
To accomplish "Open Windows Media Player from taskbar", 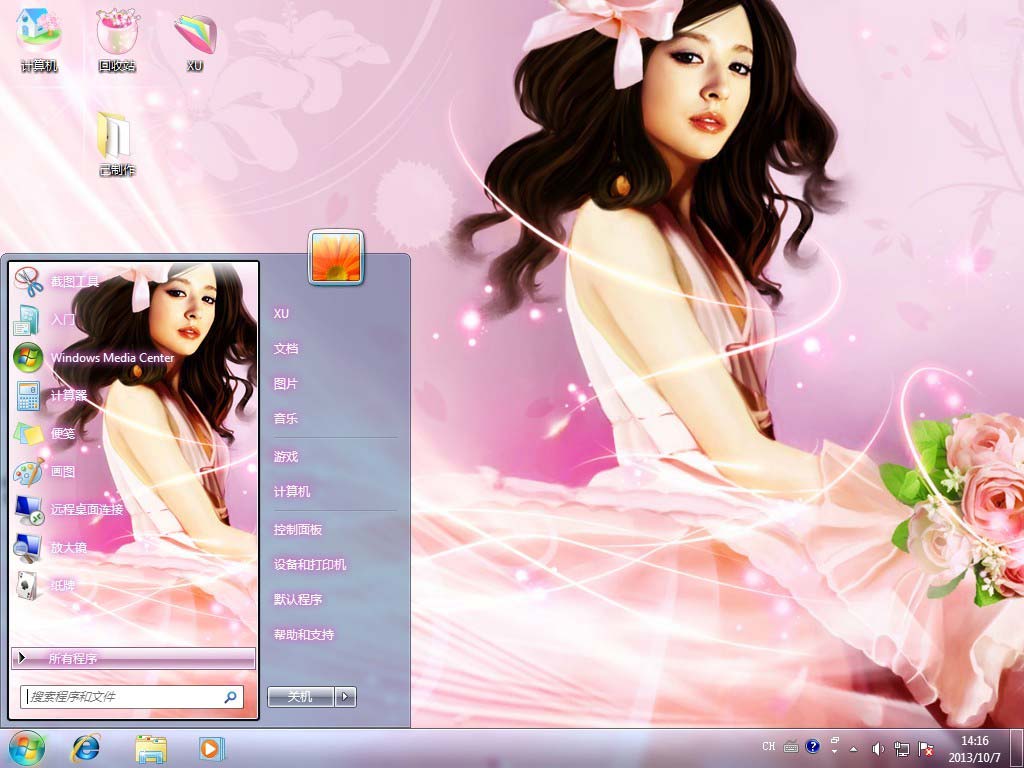I will coord(211,748).
